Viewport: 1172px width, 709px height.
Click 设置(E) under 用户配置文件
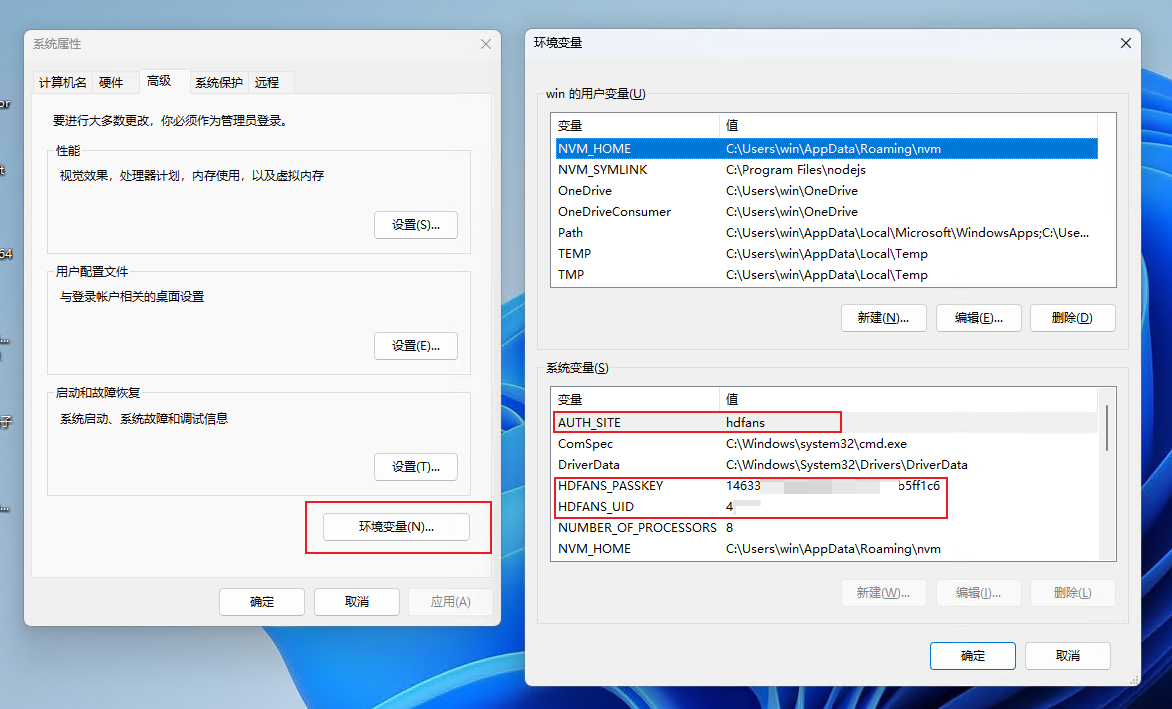[x=416, y=346]
